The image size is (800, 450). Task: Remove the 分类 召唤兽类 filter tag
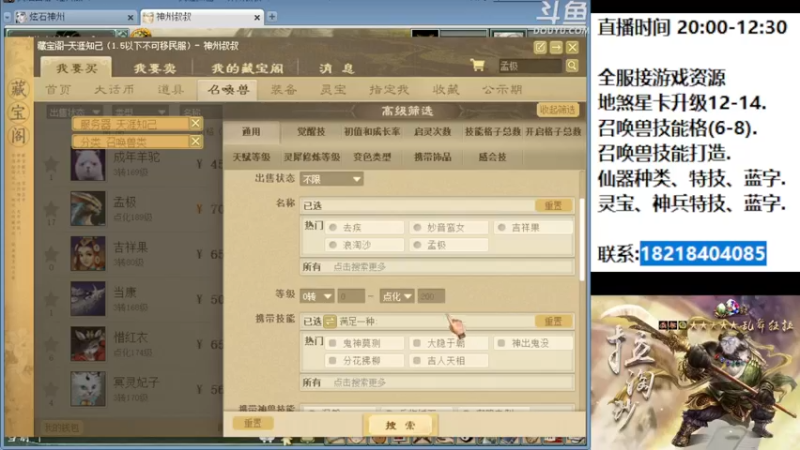pyautogui.click(x=195, y=141)
